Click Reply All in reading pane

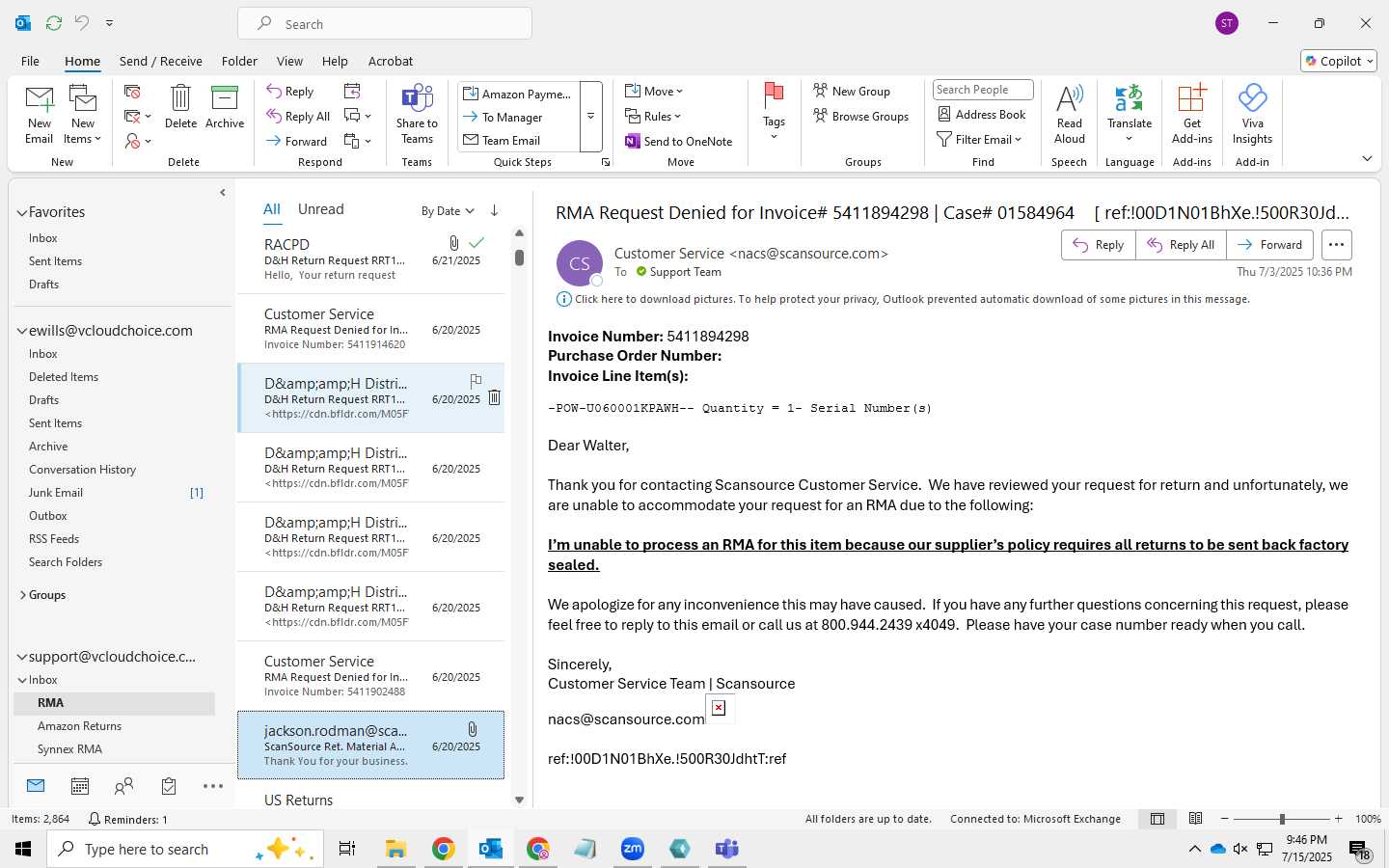1181,245
